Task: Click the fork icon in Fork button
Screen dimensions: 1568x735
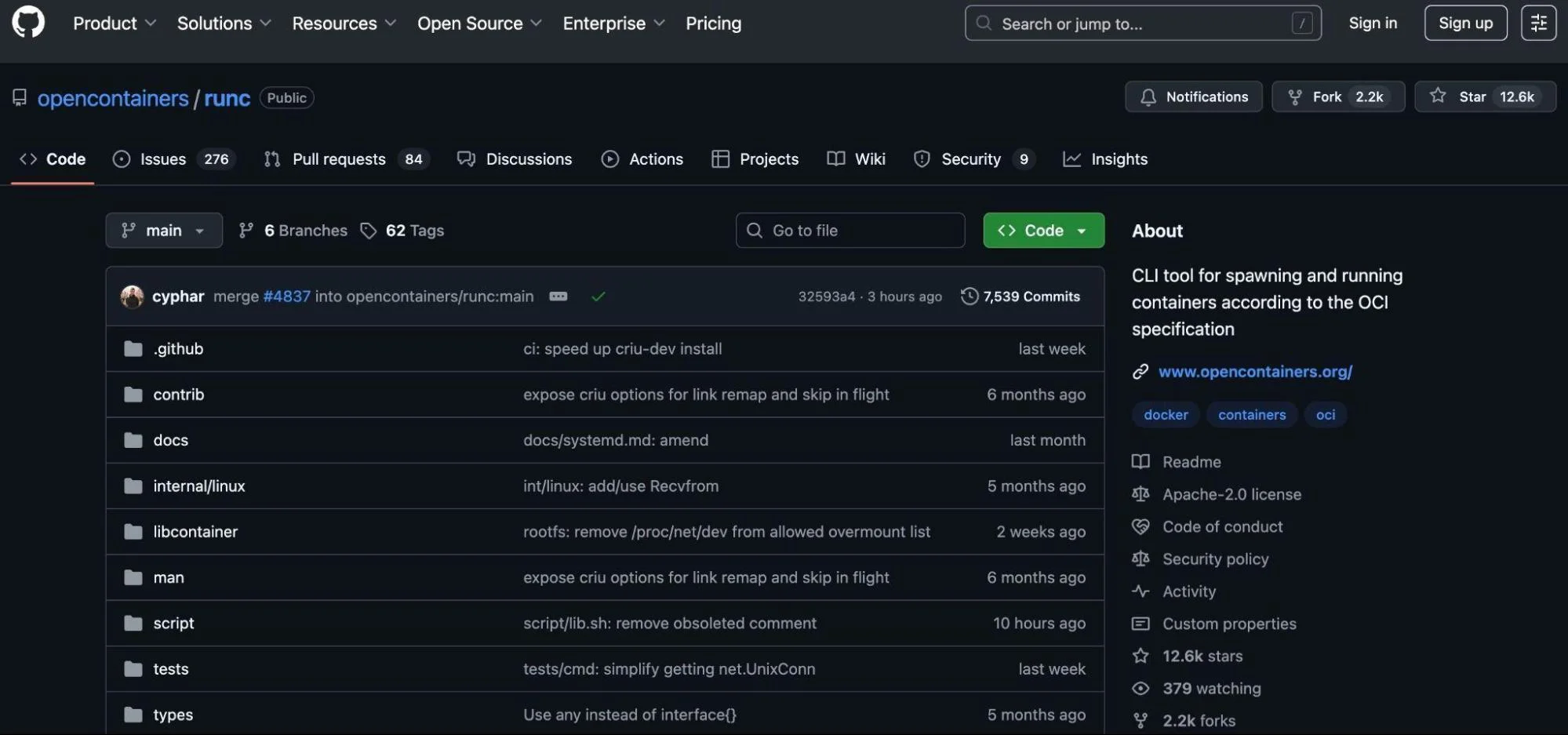Action: (x=1295, y=96)
